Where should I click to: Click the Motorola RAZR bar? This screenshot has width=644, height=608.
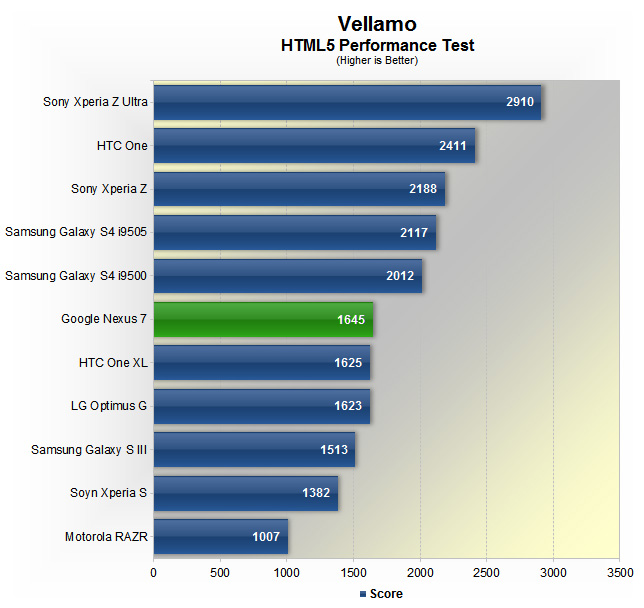pyautogui.click(x=220, y=536)
